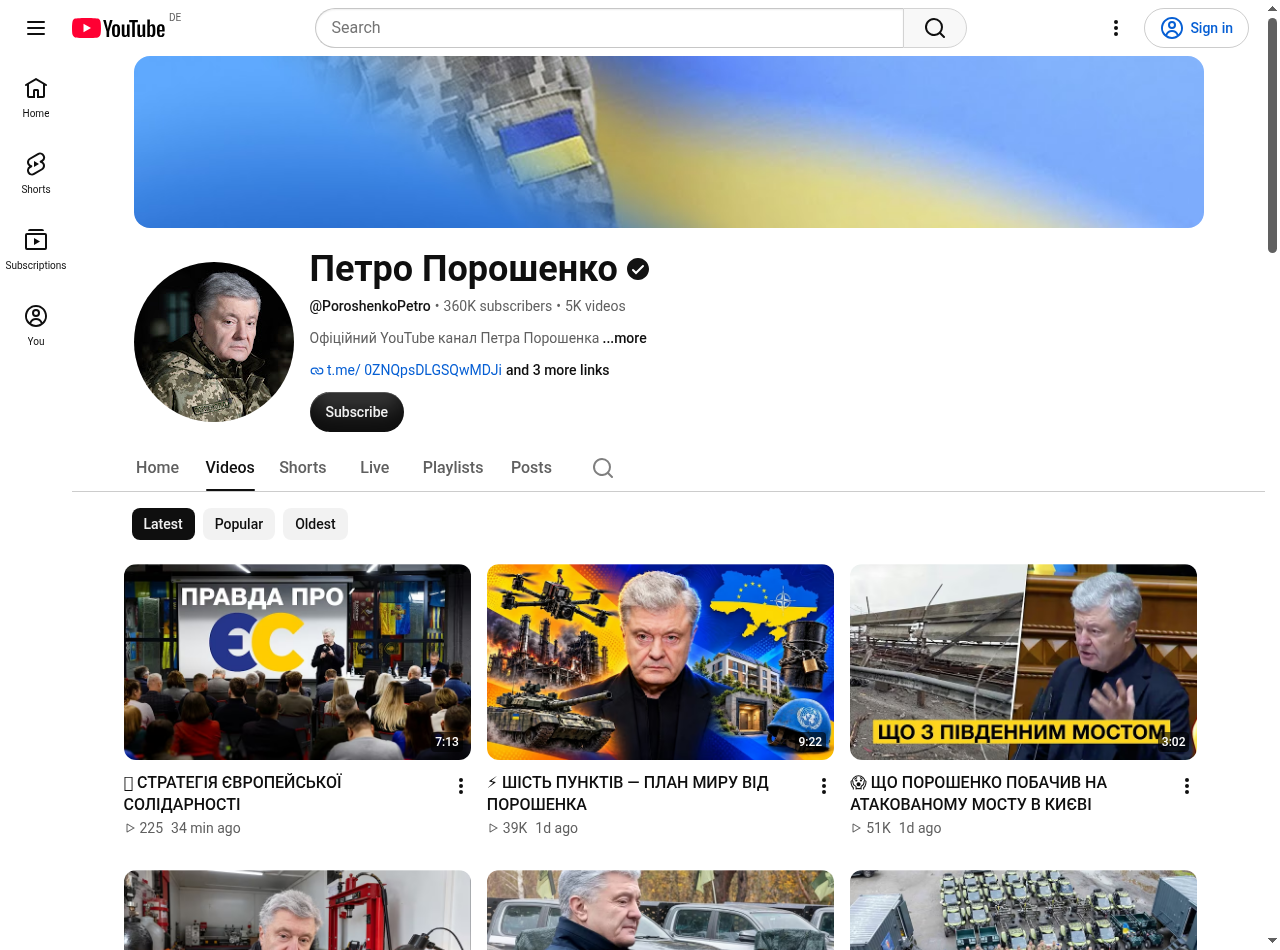Click the 5K videos count
Image resolution: width=1280 pixels, height=950 pixels.
pyautogui.click(x=595, y=306)
